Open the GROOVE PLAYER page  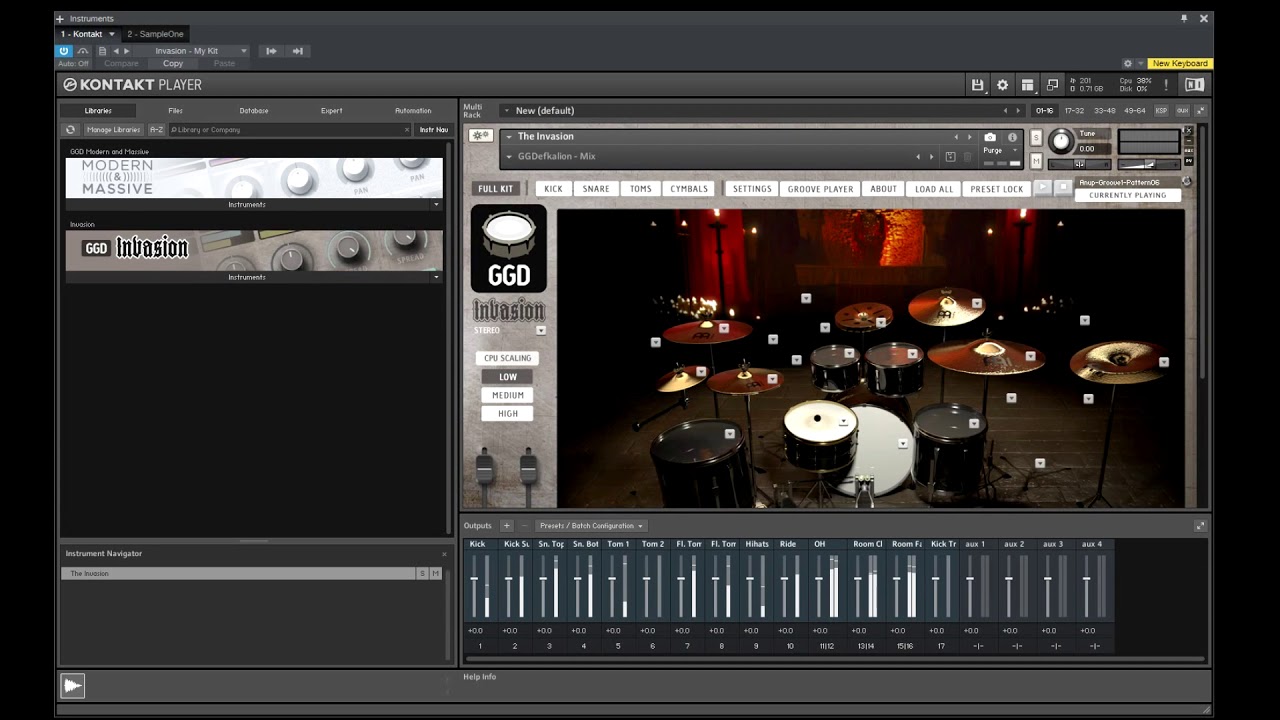(820, 189)
